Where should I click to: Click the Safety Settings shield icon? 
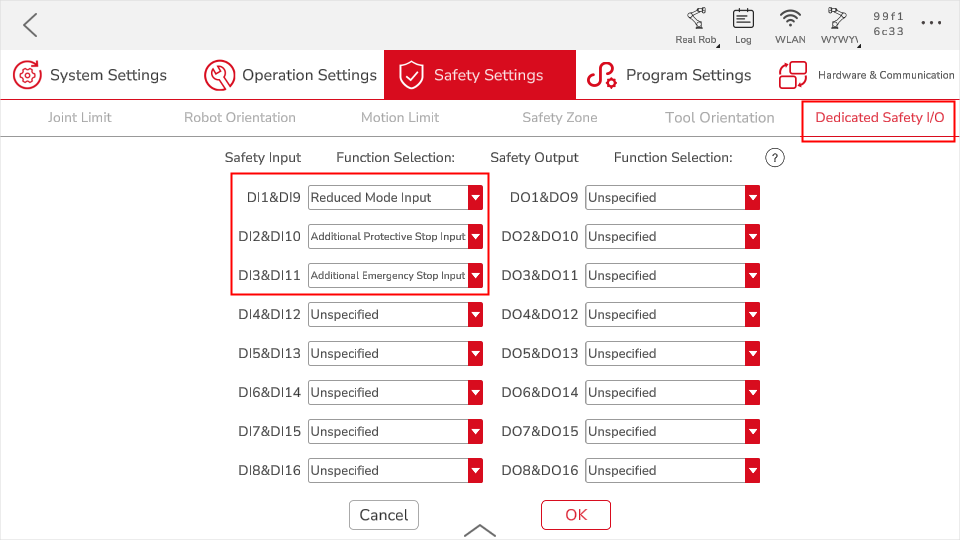pyautogui.click(x=411, y=75)
